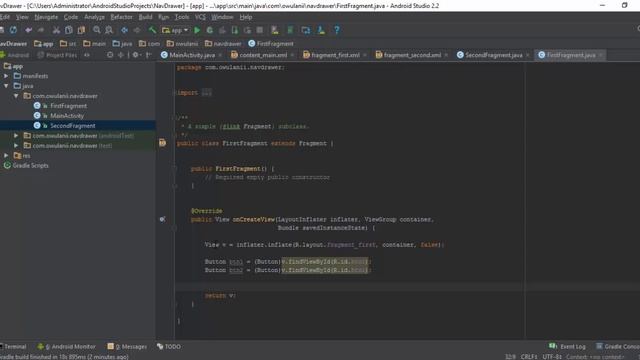Open the Help menu
640x360 pixels.
coord(246,17)
